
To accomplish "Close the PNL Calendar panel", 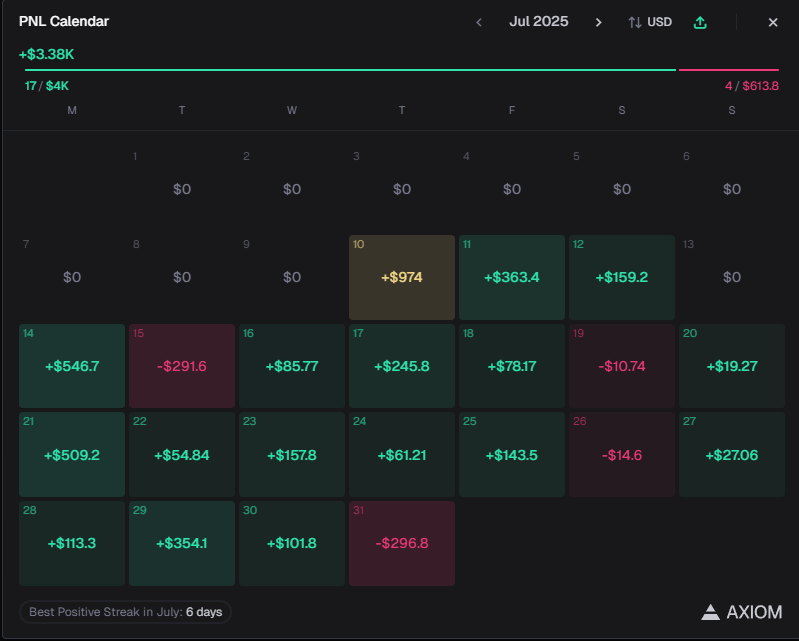I will 773,22.
